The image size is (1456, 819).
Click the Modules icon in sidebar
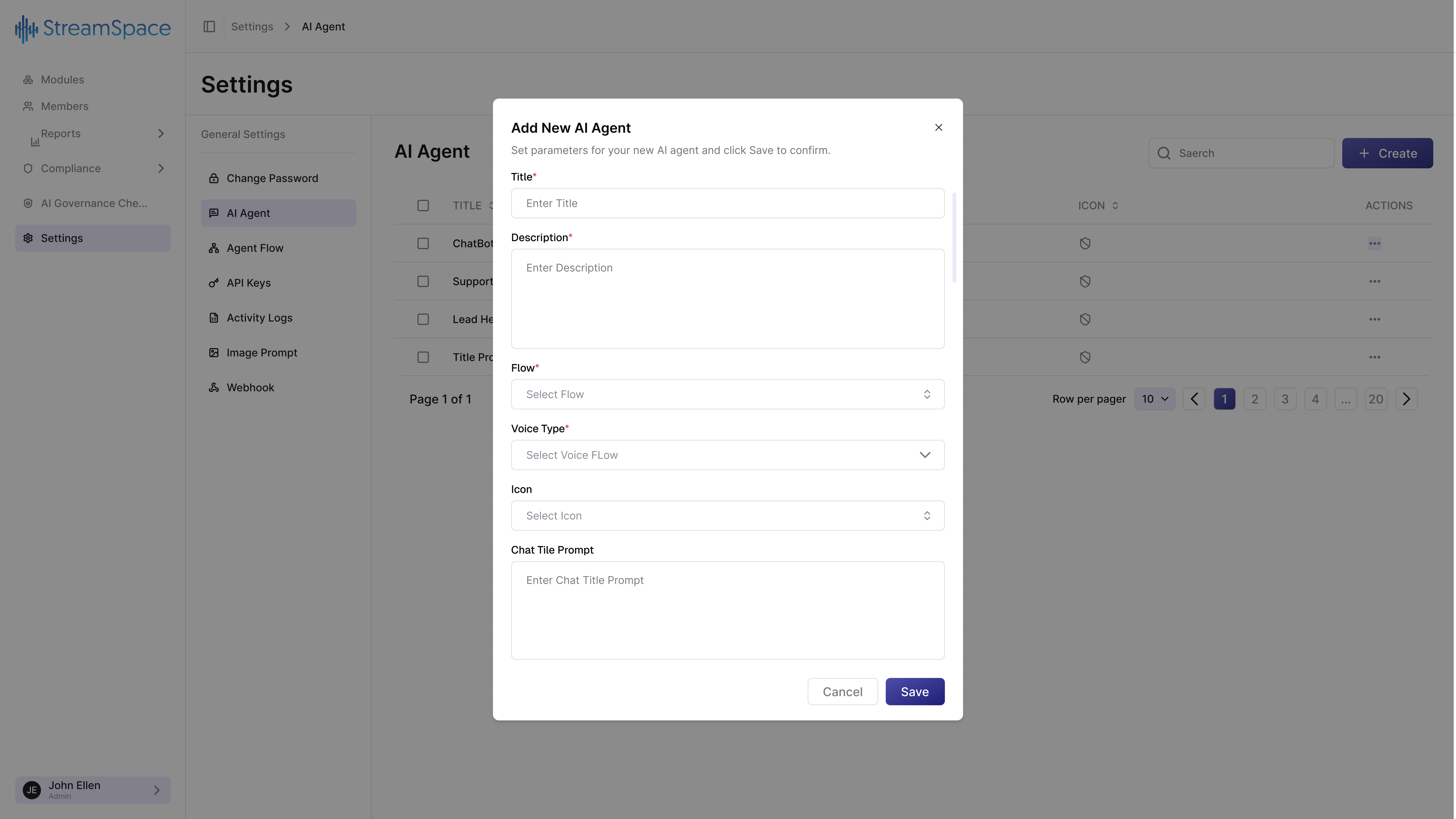click(x=28, y=80)
